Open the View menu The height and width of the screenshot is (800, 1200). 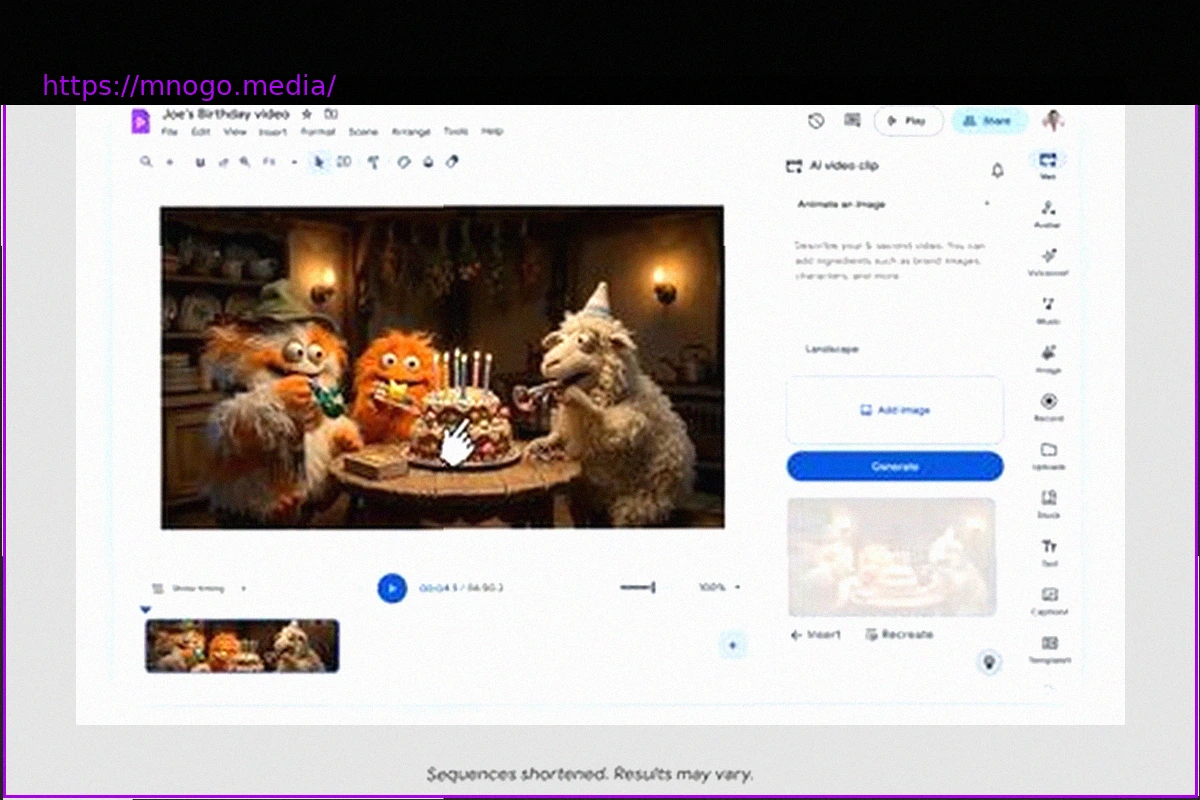click(x=235, y=132)
